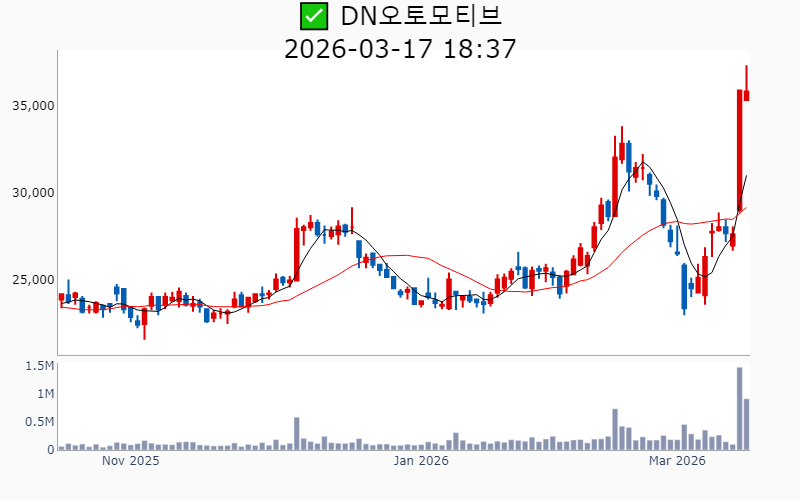Click the 2026-03-17 18:37 timestamp text
The image size is (800, 500).
coord(400,48)
